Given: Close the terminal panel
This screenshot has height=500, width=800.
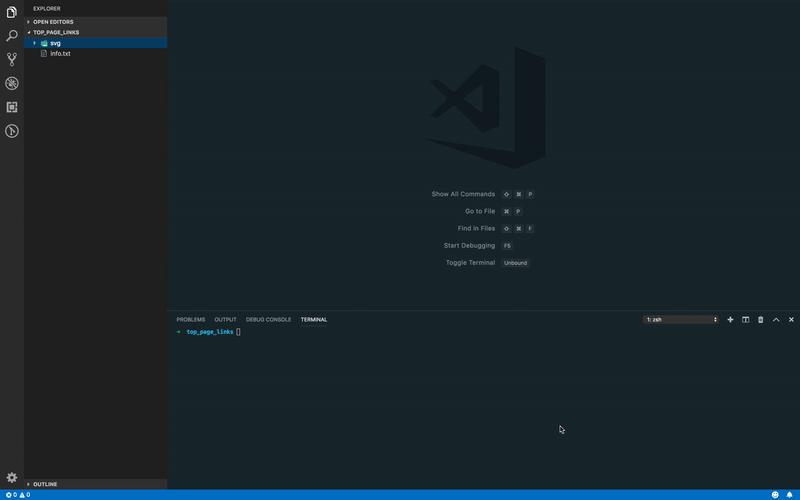Looking at the screenshot, I should point(791,319).
